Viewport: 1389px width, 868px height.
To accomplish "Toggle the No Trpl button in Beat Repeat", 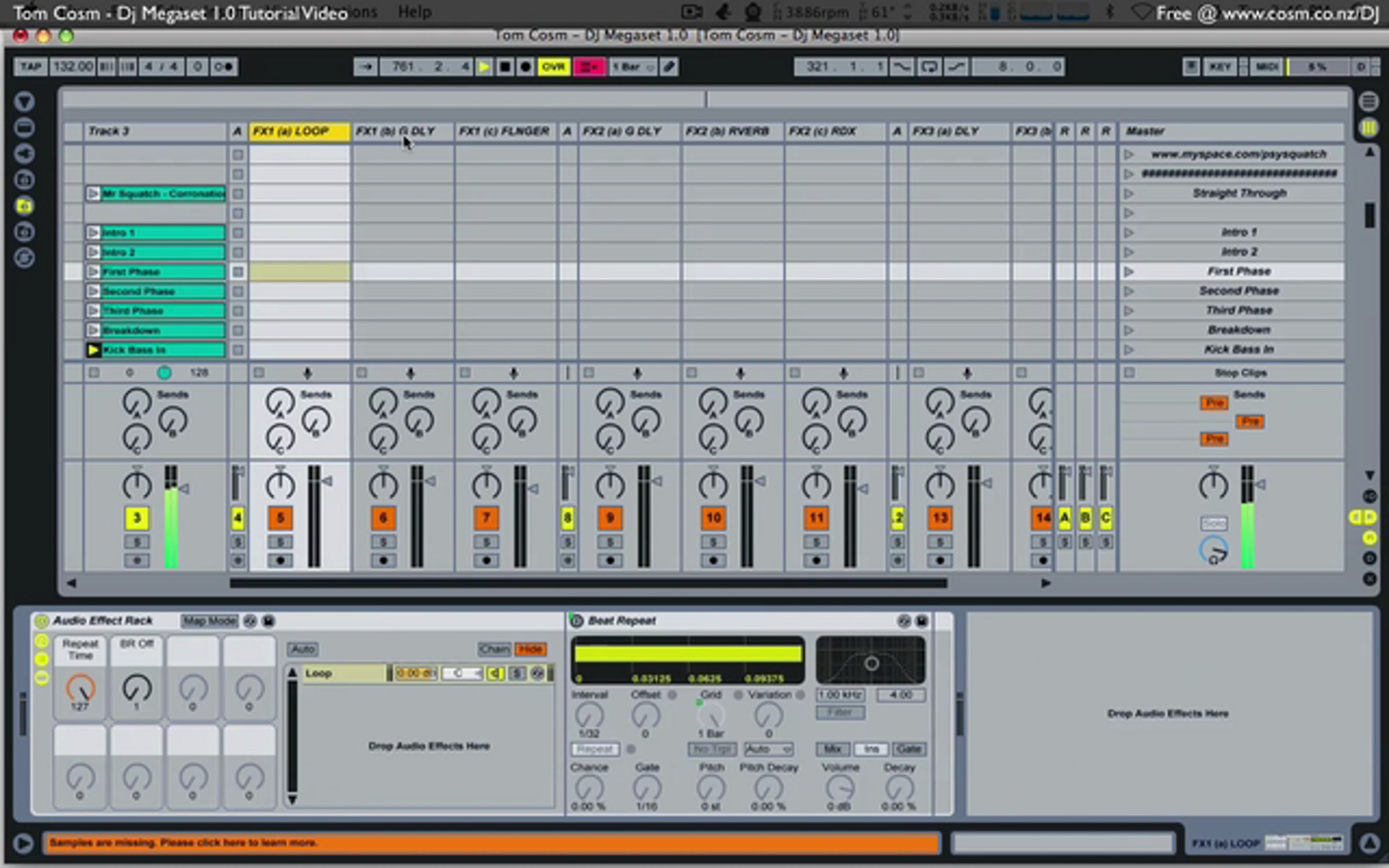I will [712, 749].
